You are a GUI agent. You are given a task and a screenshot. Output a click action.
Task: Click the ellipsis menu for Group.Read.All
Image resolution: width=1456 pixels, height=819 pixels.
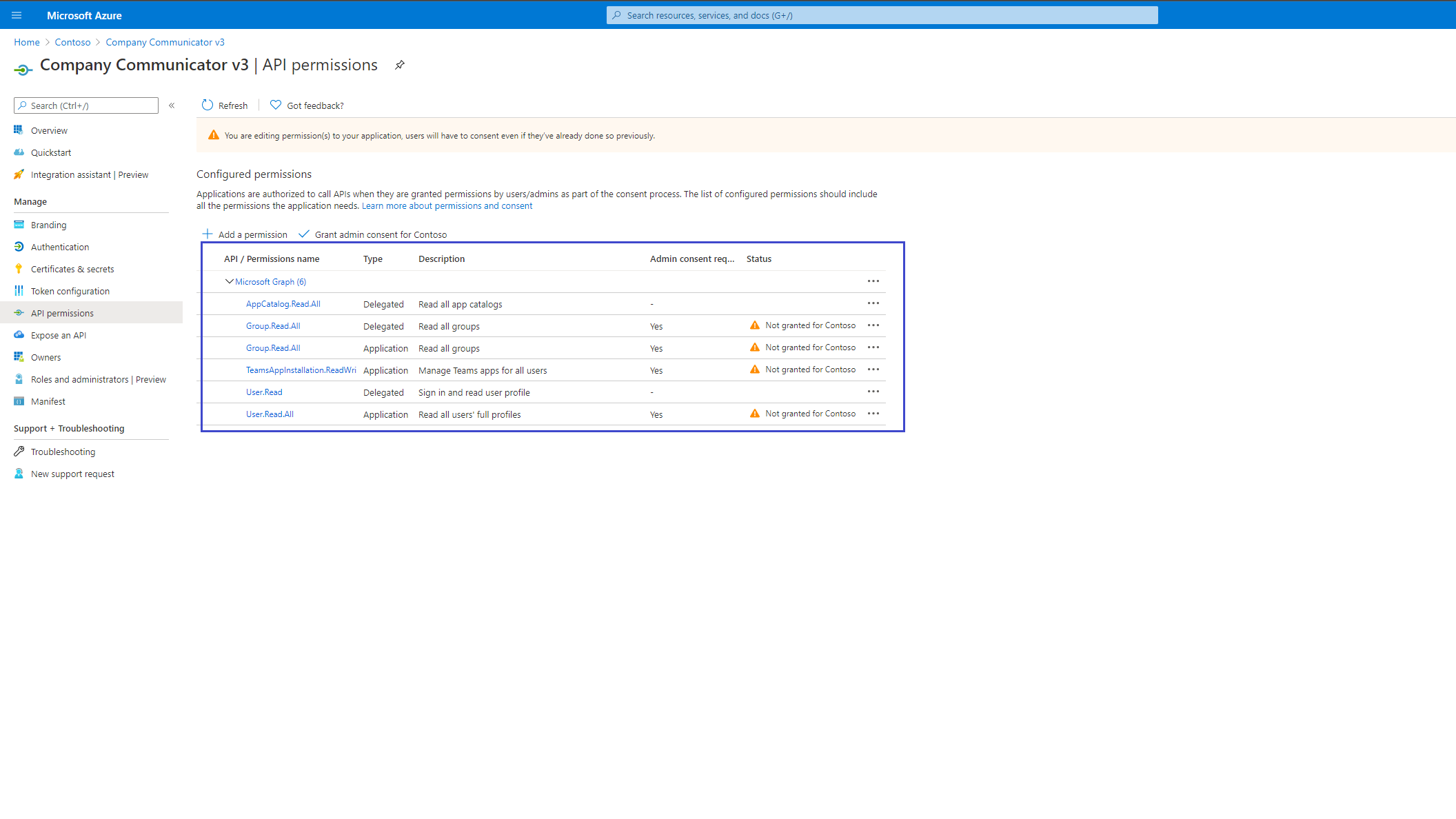click(x=873, y=325)
